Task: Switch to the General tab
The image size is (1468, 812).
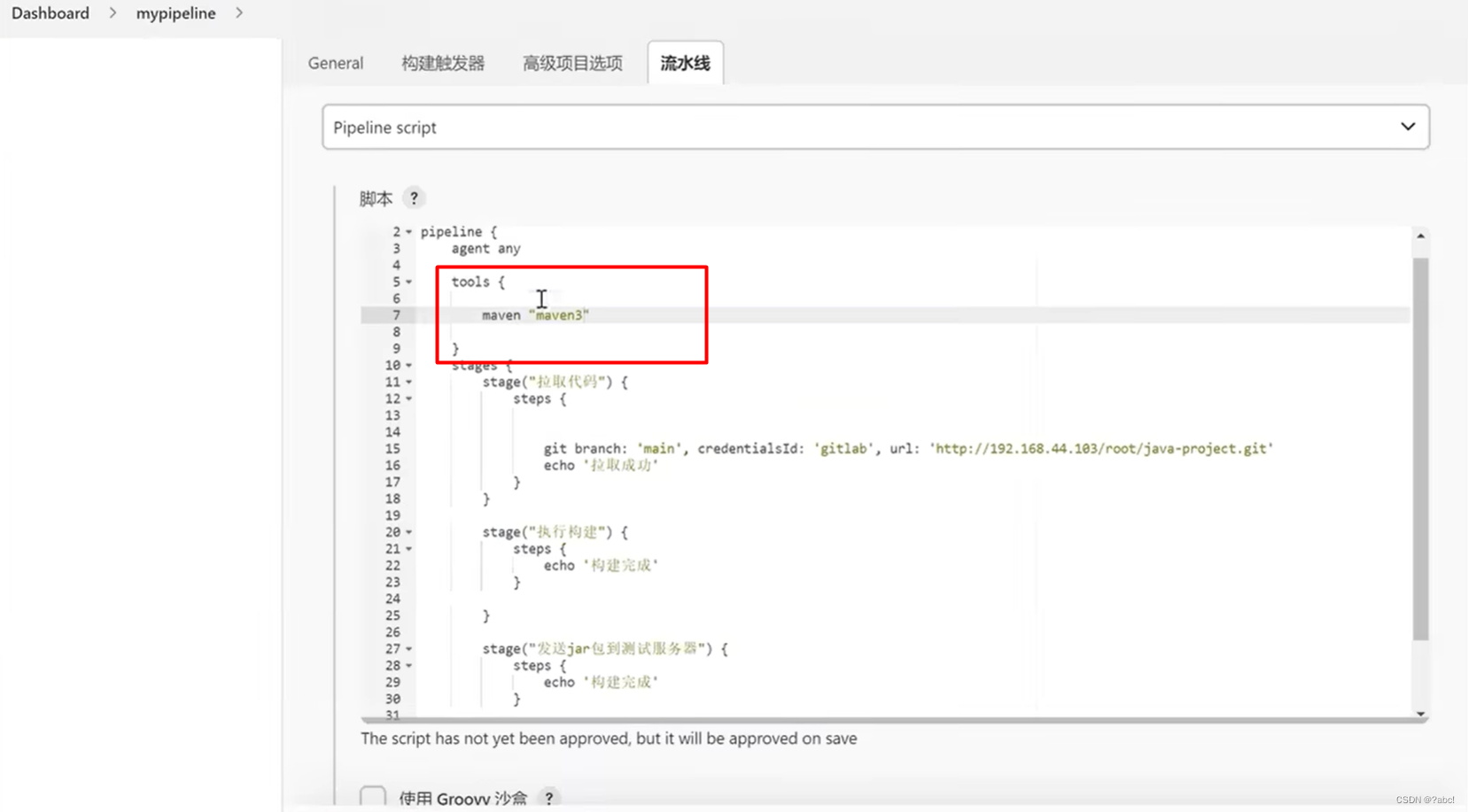Action: click(x=335, y=63)
